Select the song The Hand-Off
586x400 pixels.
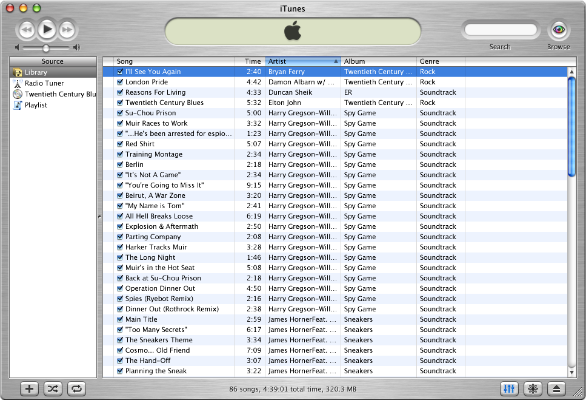pyautogui.click(x=148, y=360)
